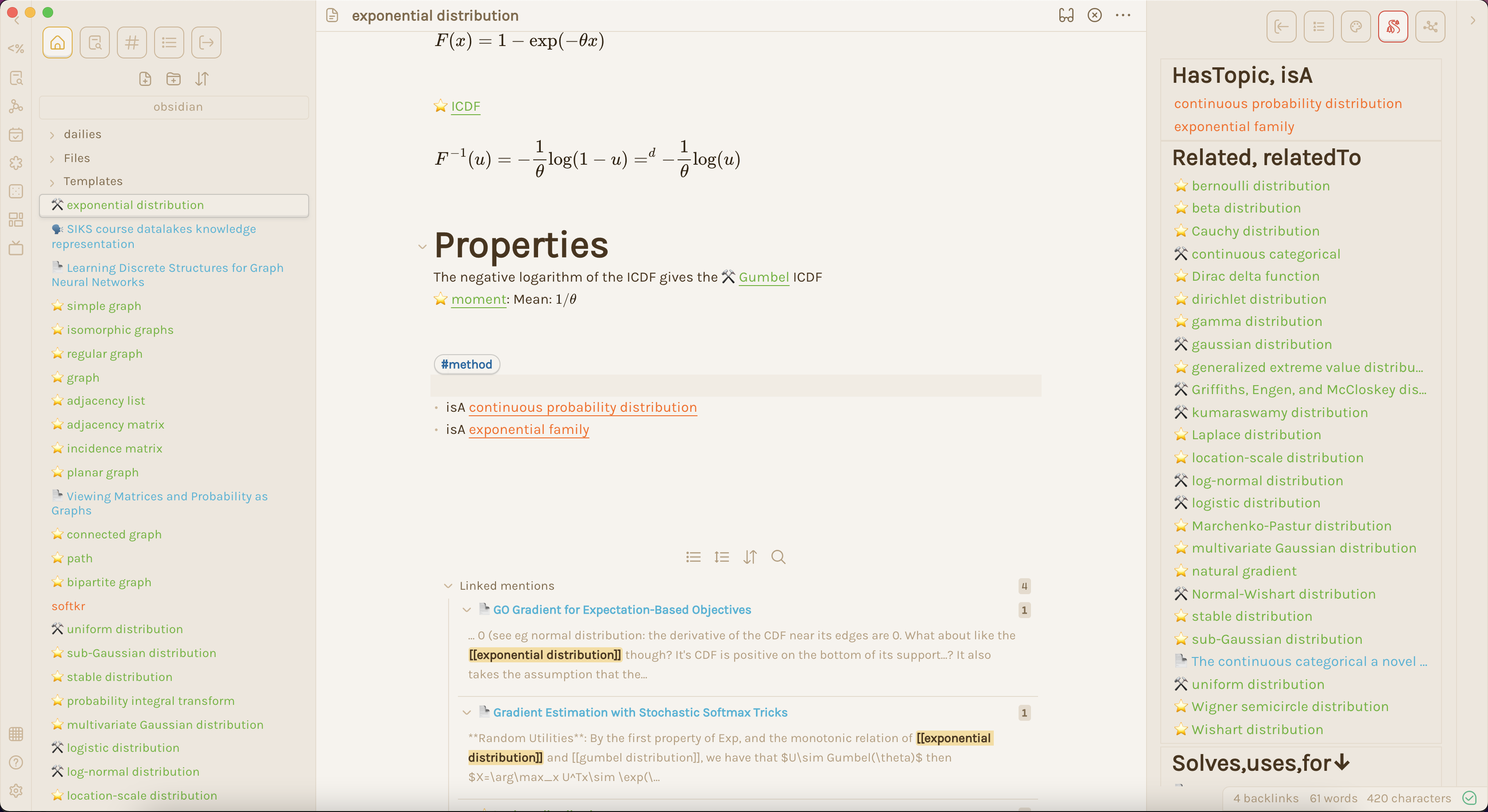1488x812 pixels.
Task: Change file sort order in sidebar
Action: point(201,79)
